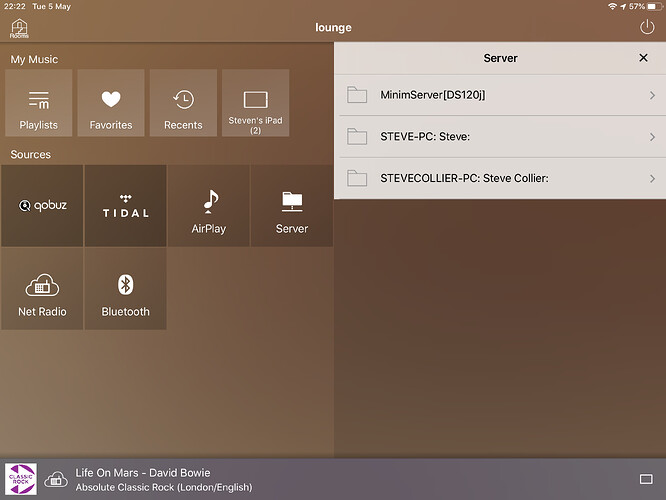The image size is (666, 500).
Task: Open the MinimServer[DS120j] folder icon
Action: 357,95
